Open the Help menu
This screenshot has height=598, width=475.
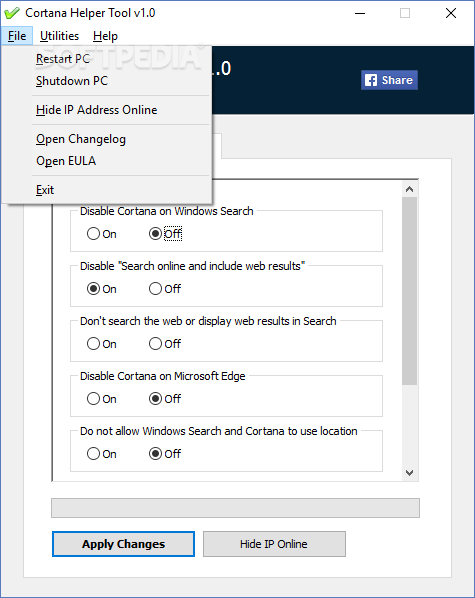click(x=105, y=36)
